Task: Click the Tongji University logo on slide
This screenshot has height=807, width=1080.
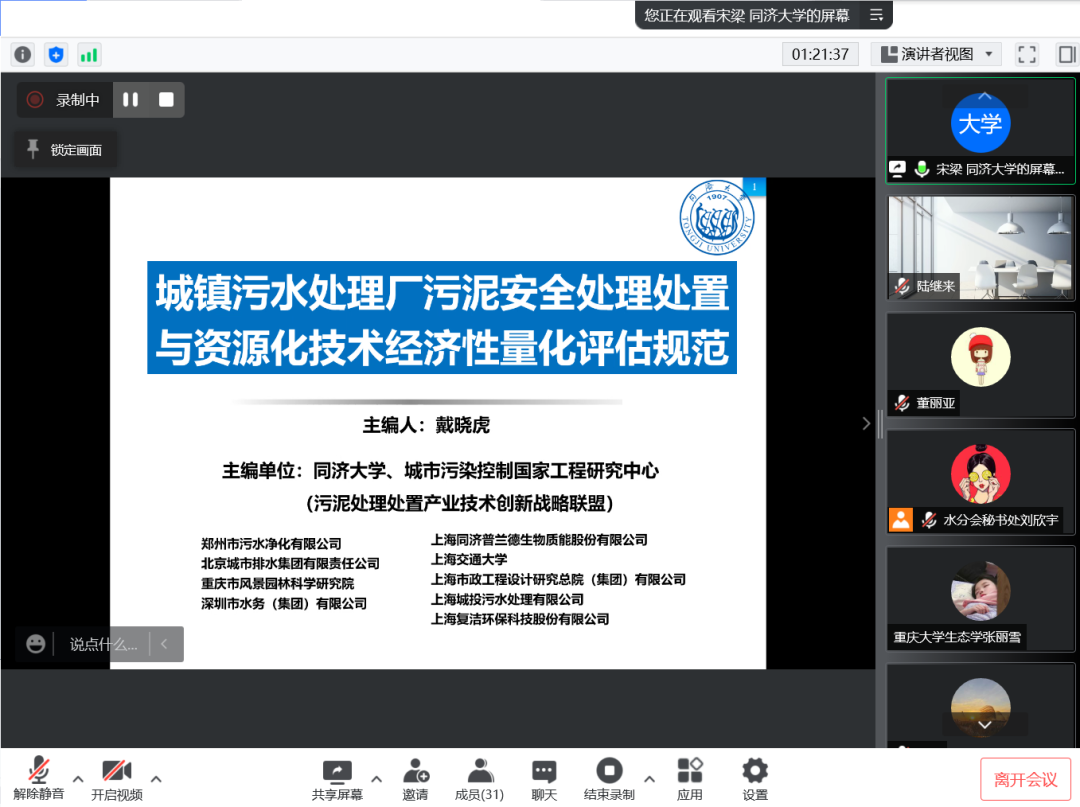Action: click(716, 218)
